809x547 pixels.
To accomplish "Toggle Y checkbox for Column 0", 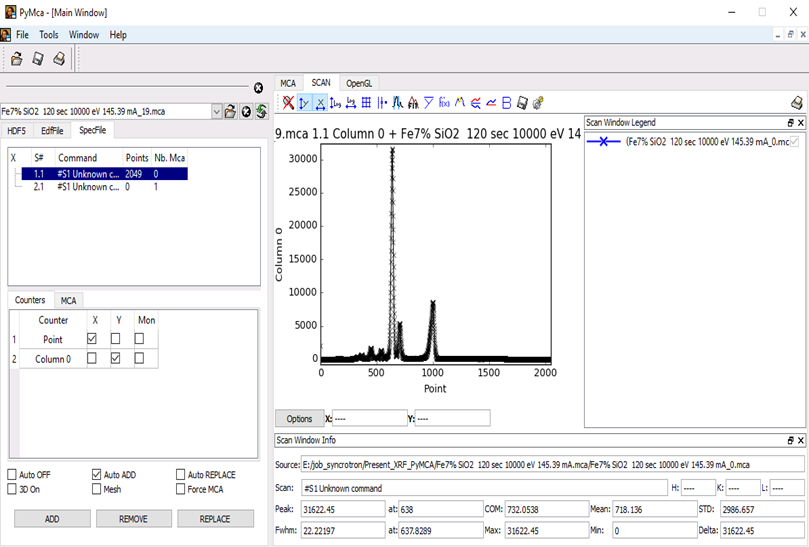I will [116, 358].
